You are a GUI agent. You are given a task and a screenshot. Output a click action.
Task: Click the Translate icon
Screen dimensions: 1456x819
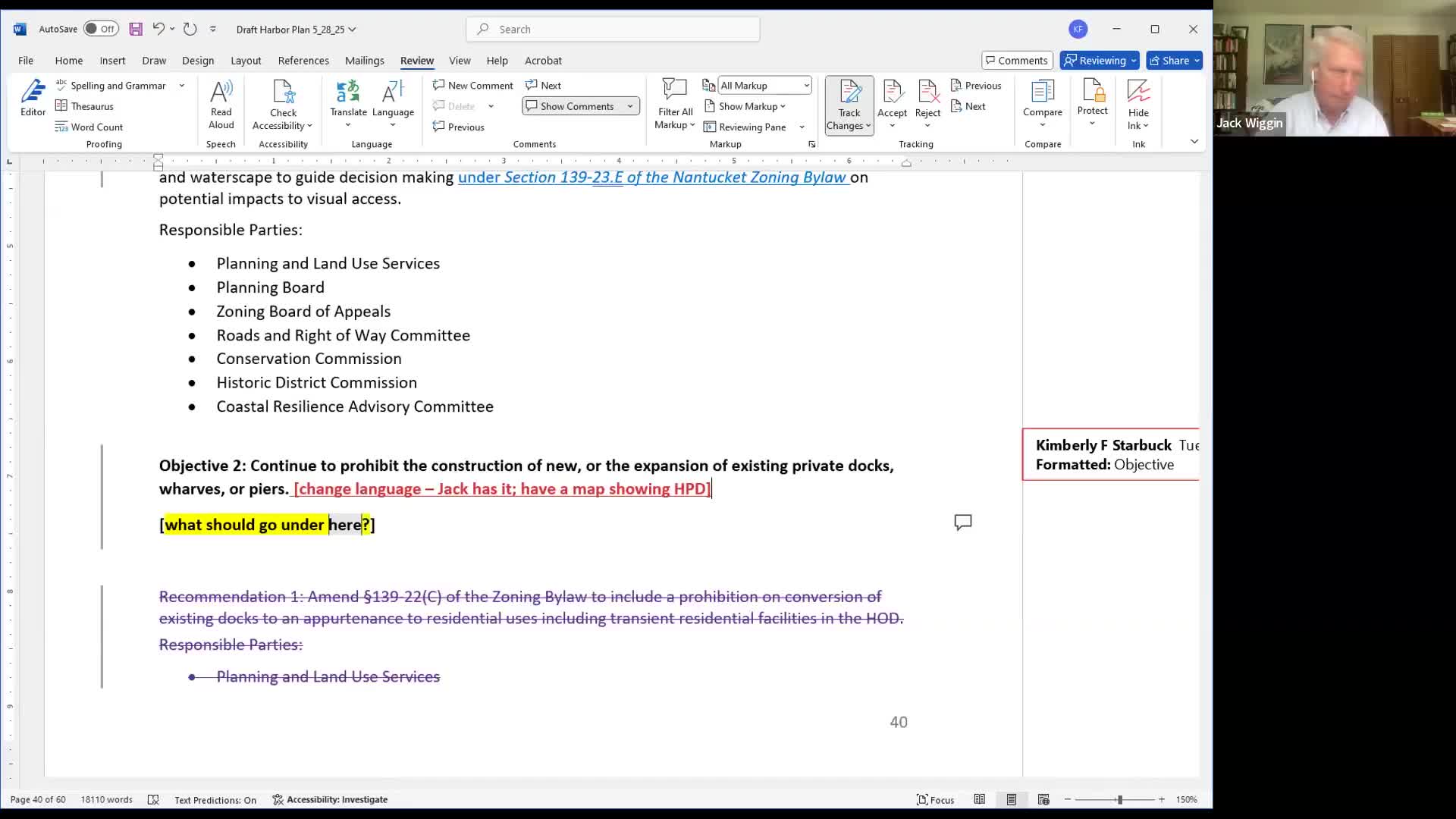click(x=348, y=93)
